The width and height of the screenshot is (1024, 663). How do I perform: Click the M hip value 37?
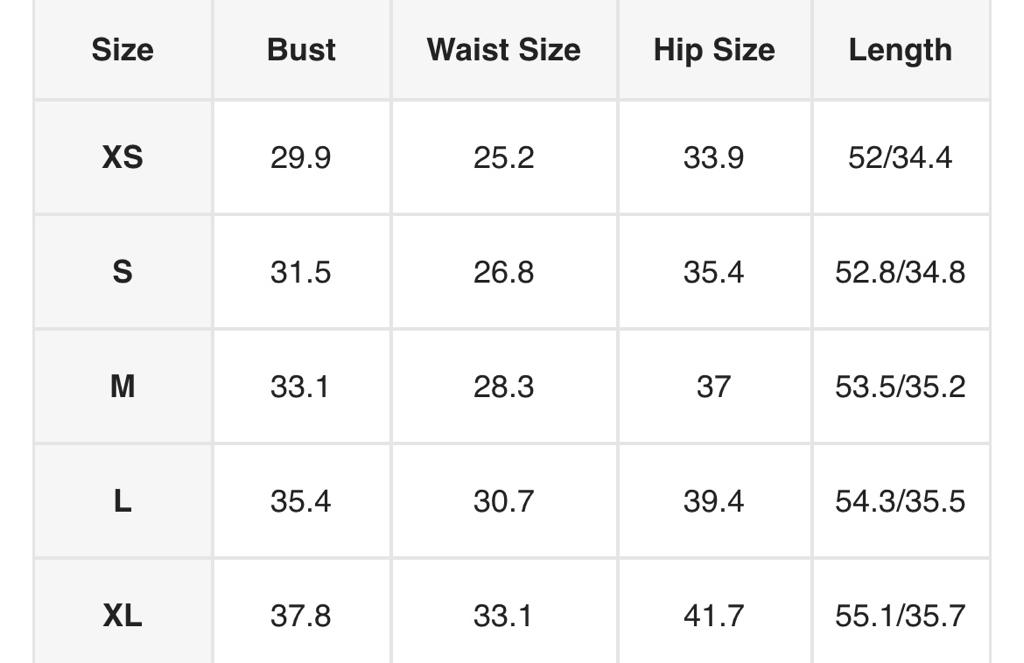tap(713, 386)
